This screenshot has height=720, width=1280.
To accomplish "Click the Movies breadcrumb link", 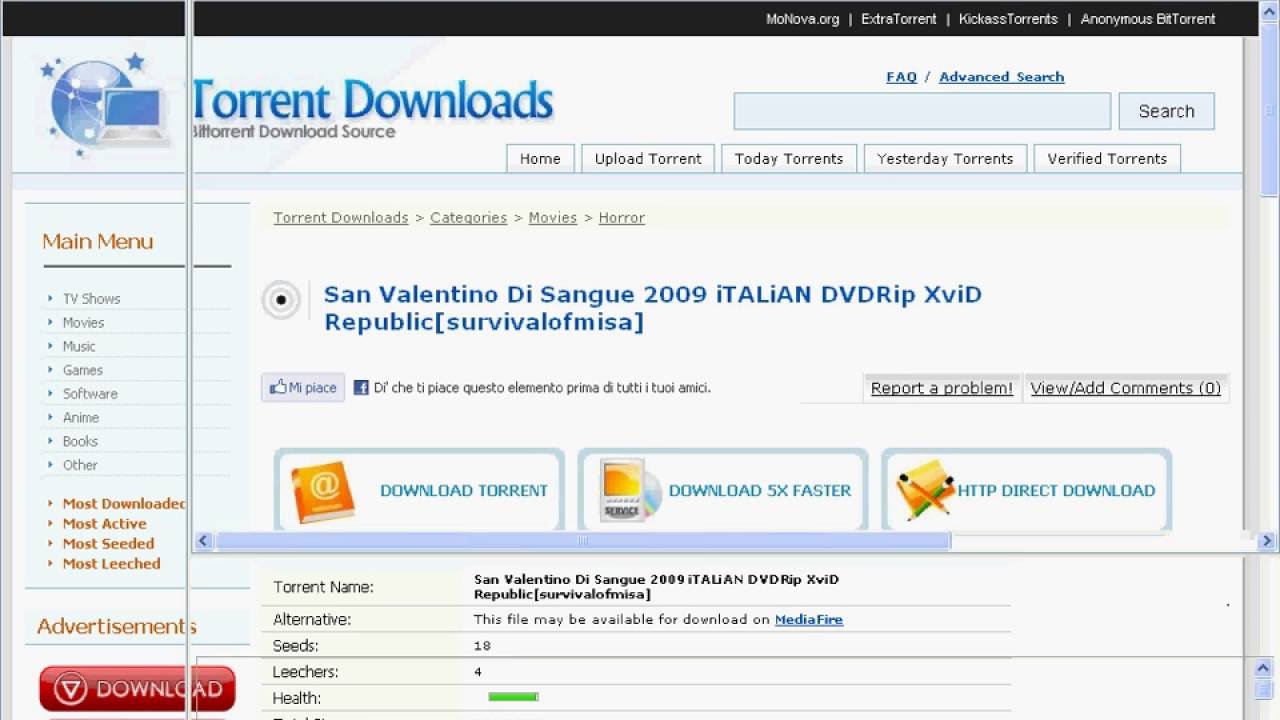I will coord(553,218).
